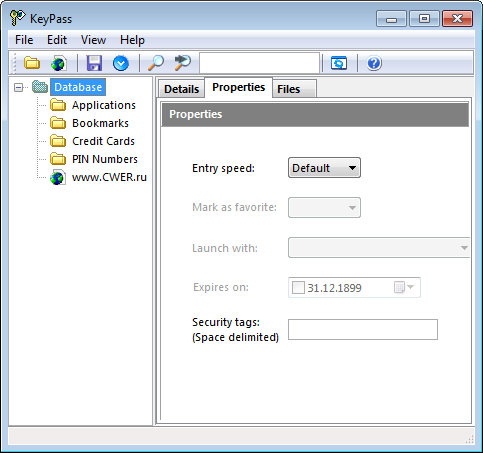Viewport: 483px width, 453px height.
Task: Open the Entry speed dropdown
Action: 324,168
